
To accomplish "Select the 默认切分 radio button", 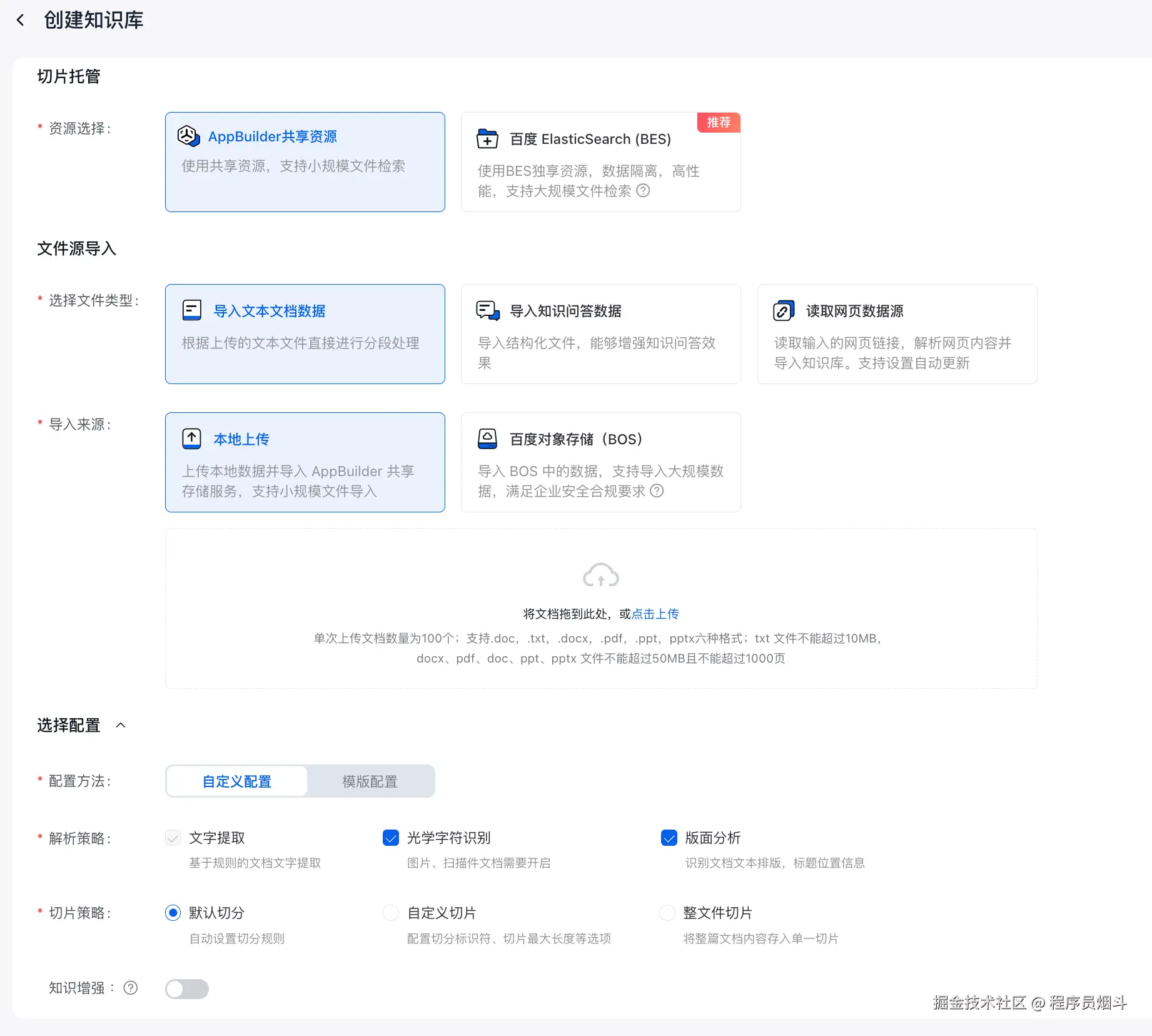I will [x=173, y=913].
